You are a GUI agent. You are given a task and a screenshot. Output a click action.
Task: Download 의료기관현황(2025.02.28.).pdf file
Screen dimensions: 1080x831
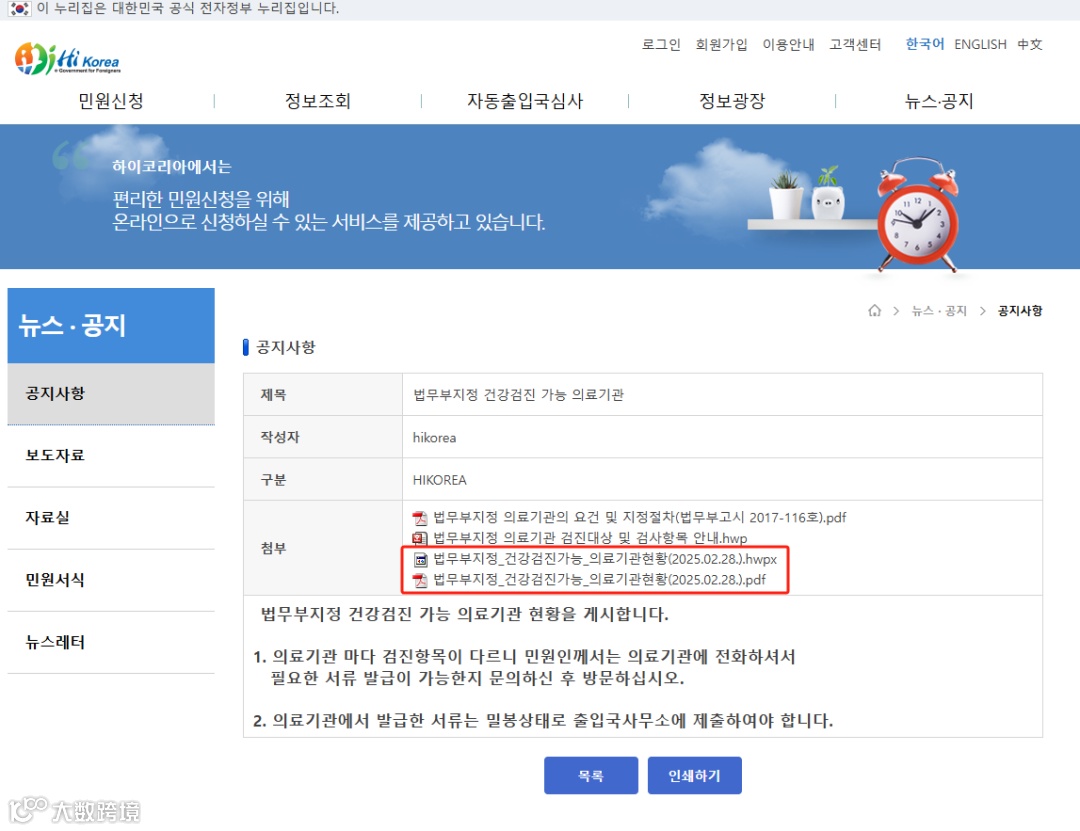pyautogui.click(x=599, y=580)
